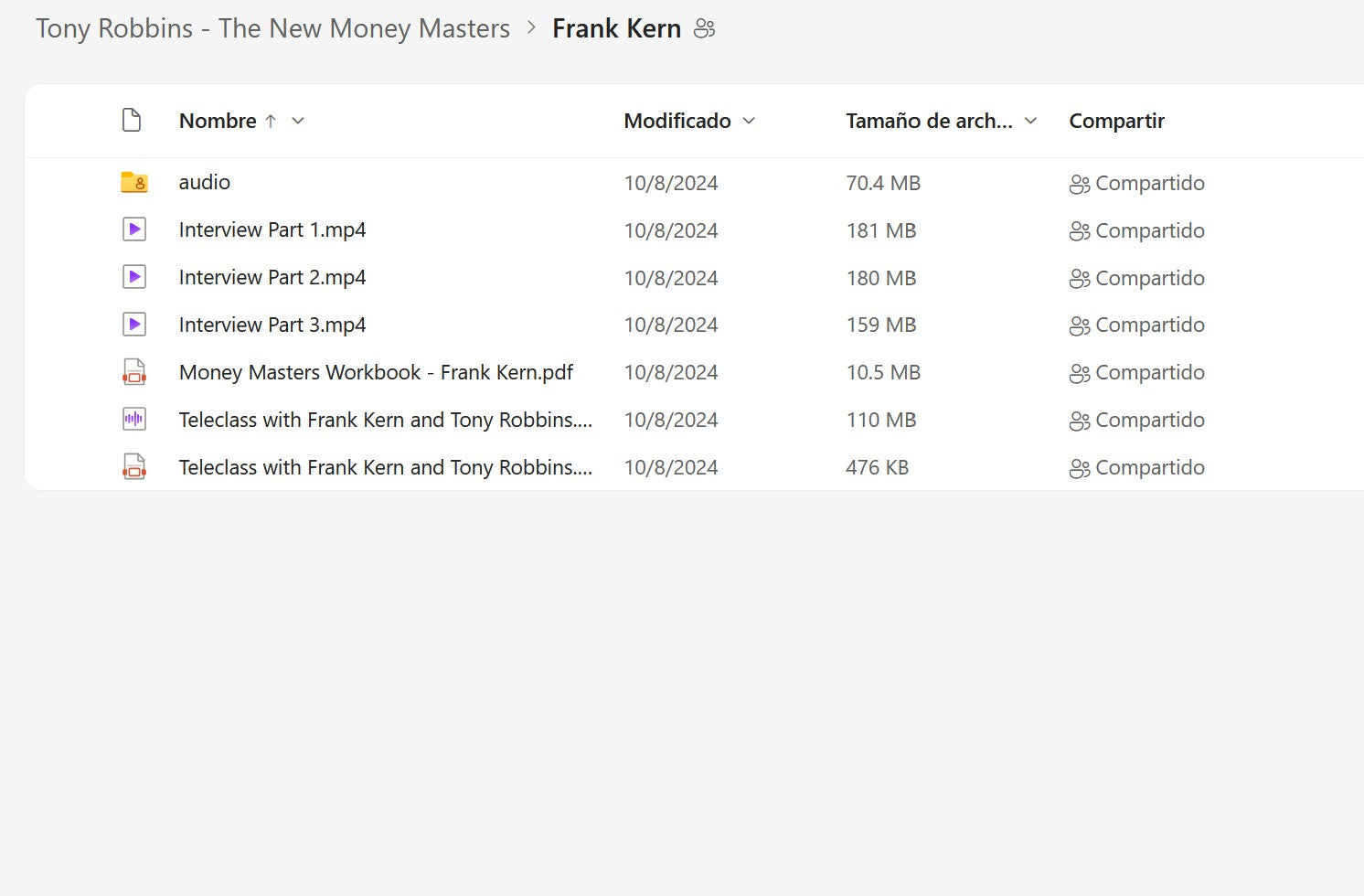Click the file type column header icon
Image resolution: width=1364 pixels, height=896 pixels.
tap(132, 121)
